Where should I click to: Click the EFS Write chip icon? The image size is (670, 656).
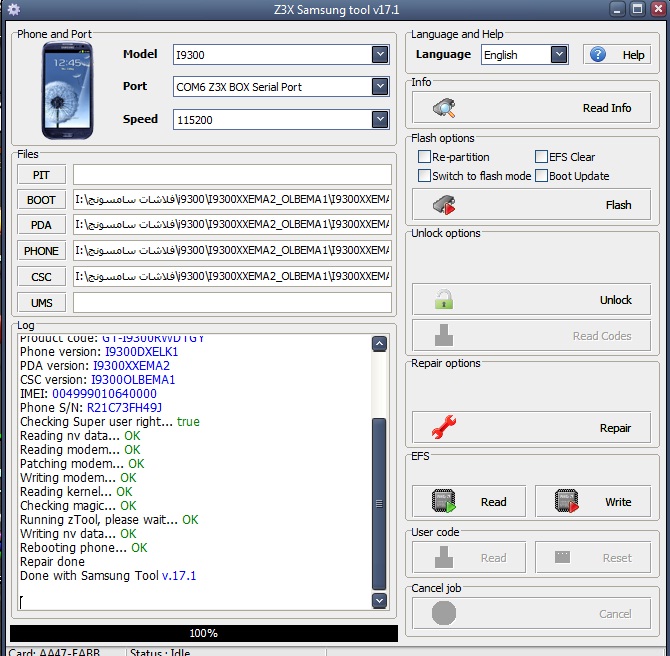coord(567,501)
